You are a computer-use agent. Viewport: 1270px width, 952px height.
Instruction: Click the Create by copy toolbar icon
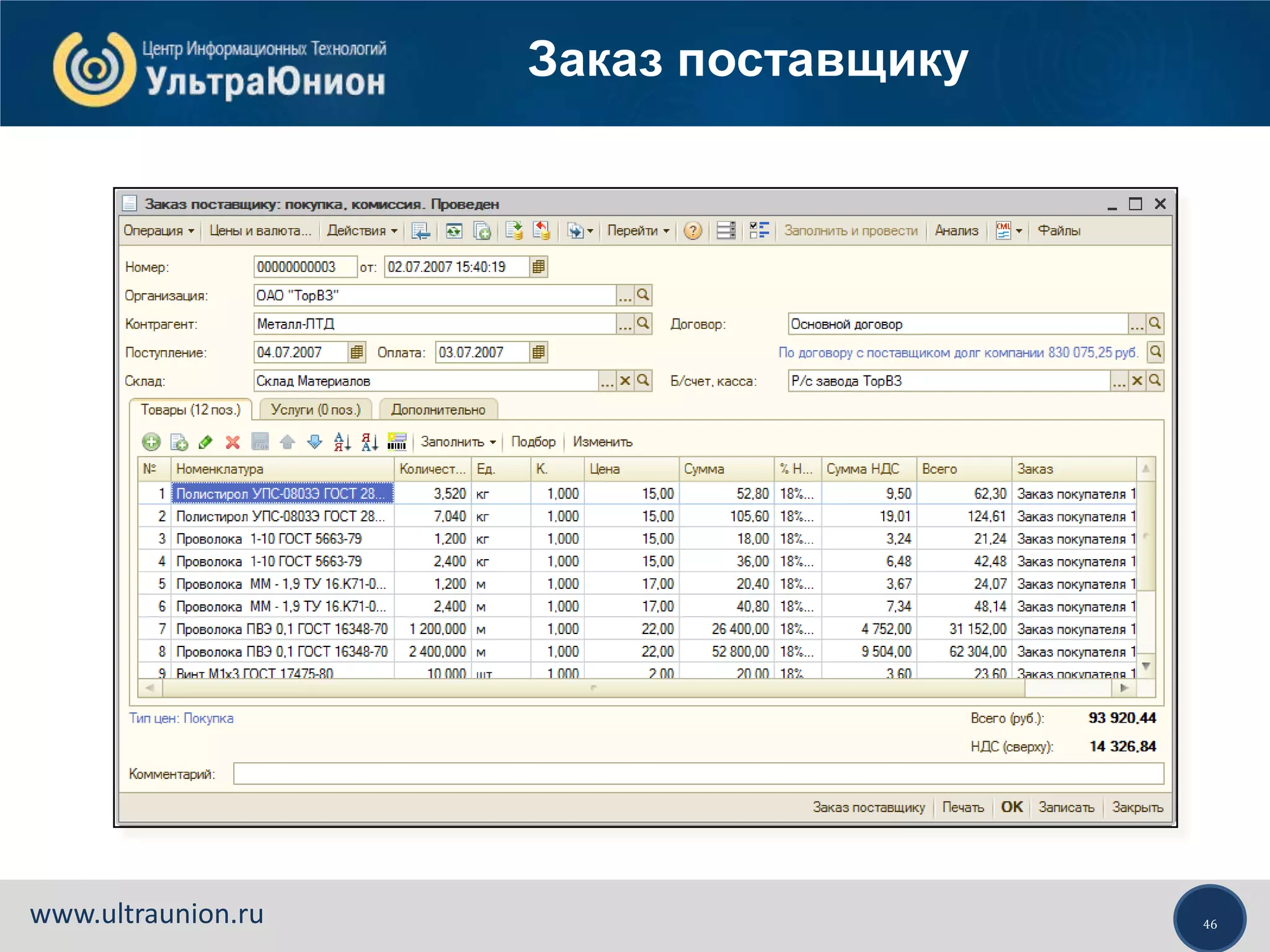[x=482, y=231]
